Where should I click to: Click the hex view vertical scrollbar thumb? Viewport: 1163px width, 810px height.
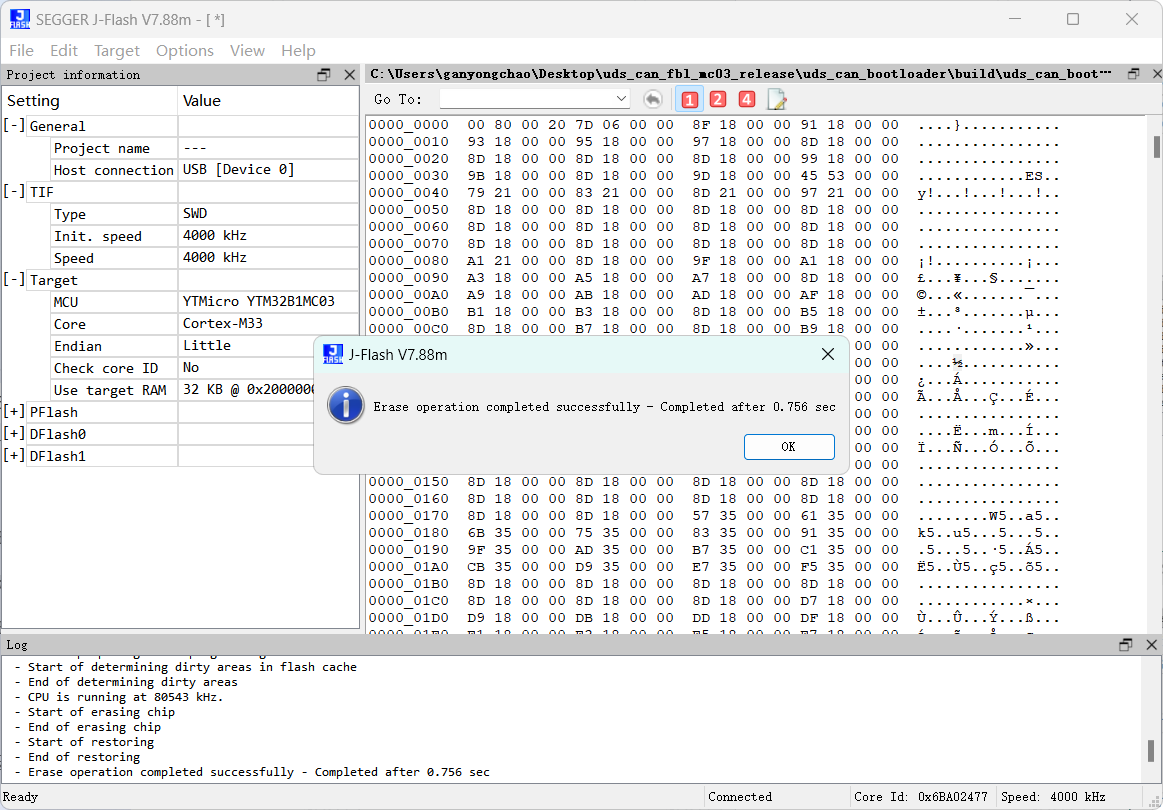1156,147
